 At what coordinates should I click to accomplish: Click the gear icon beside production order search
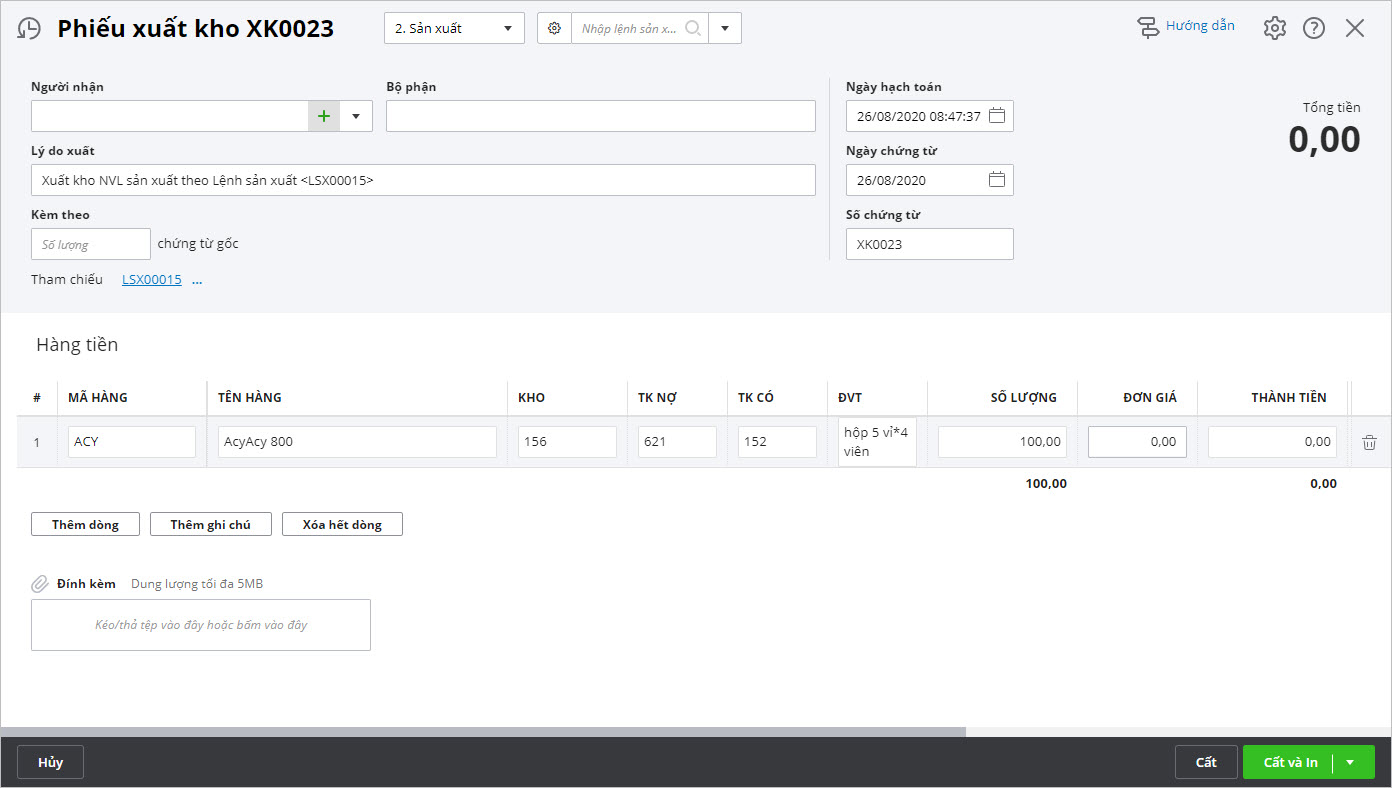[554, 28]
